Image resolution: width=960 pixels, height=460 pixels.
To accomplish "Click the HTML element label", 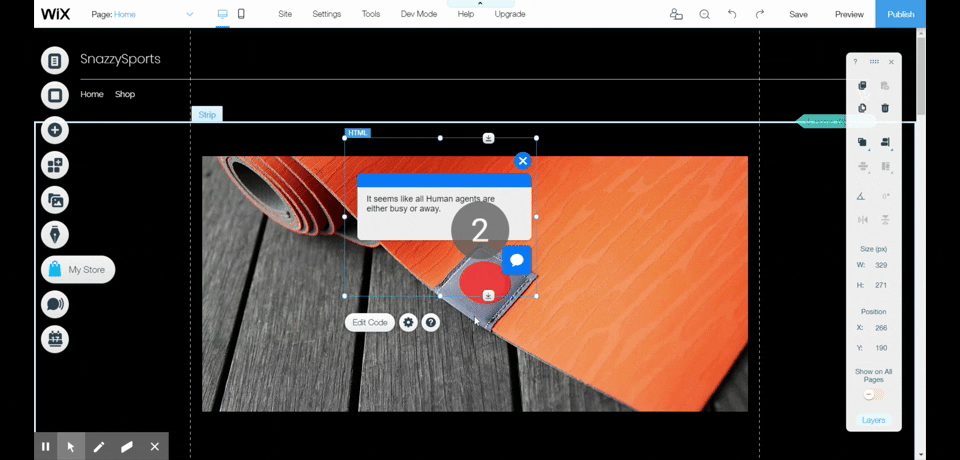I will (358, 133).
